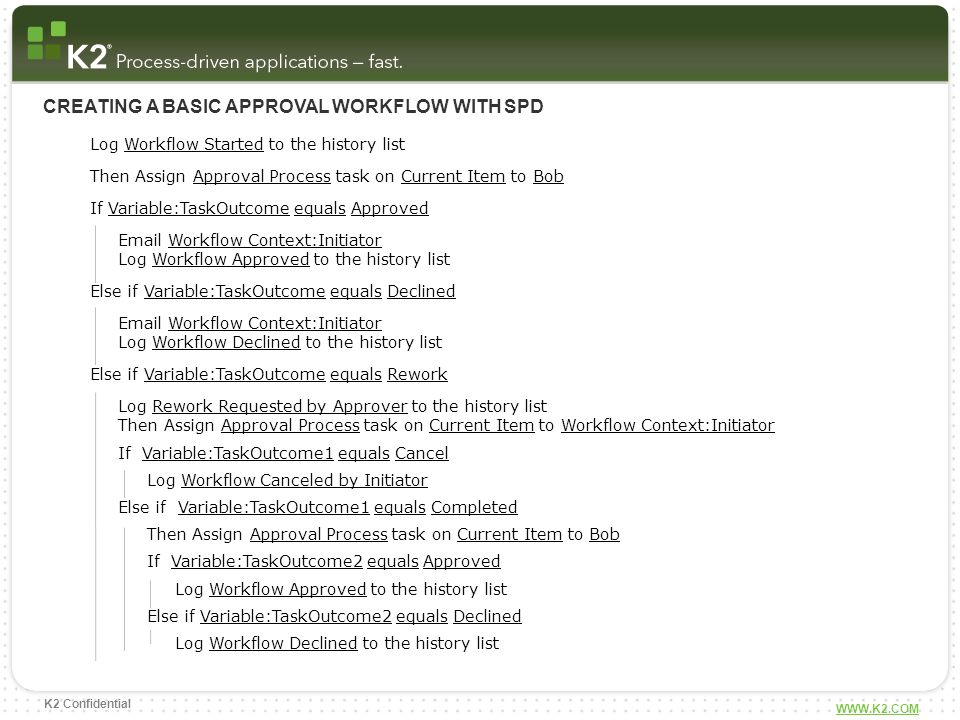This screenshot has height=720, width=960.
Task: Click the Declined link after the first Else if
Action: pos(421,291)
